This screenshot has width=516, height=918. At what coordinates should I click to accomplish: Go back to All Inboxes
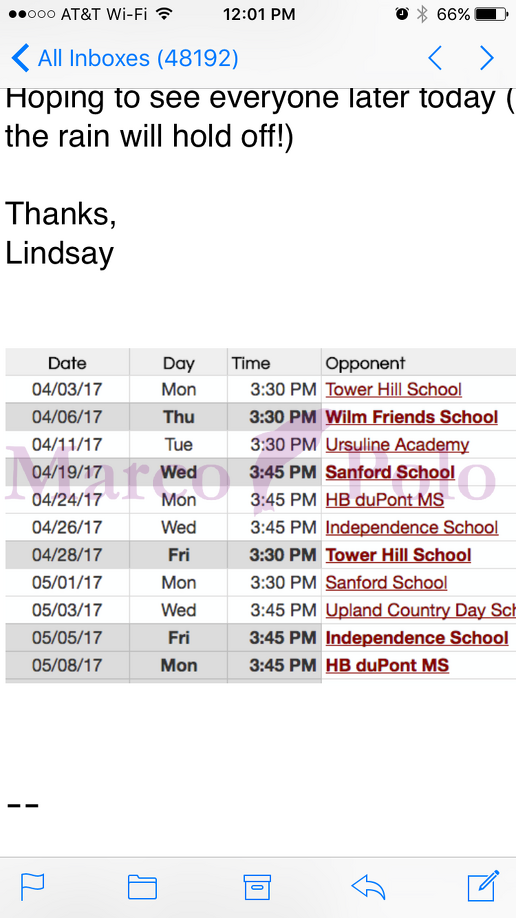pyautogui.click(x=125, y=59)
